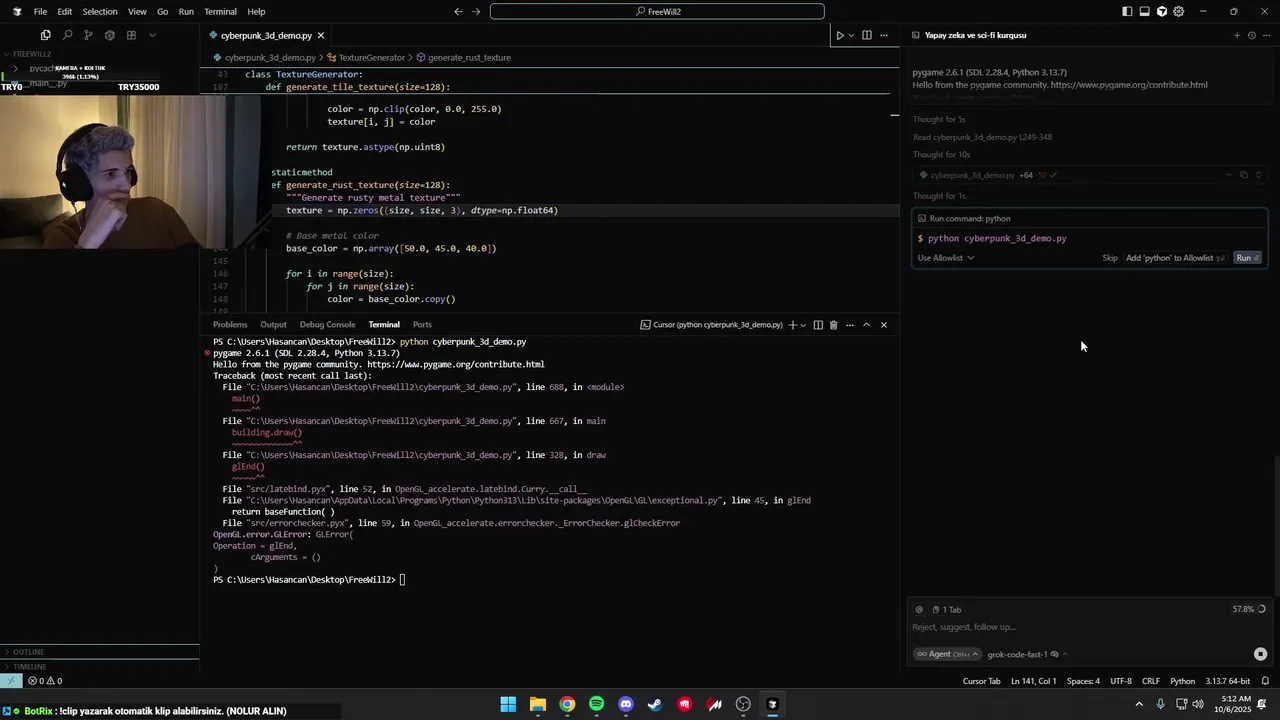Open the Help menu

256,12
